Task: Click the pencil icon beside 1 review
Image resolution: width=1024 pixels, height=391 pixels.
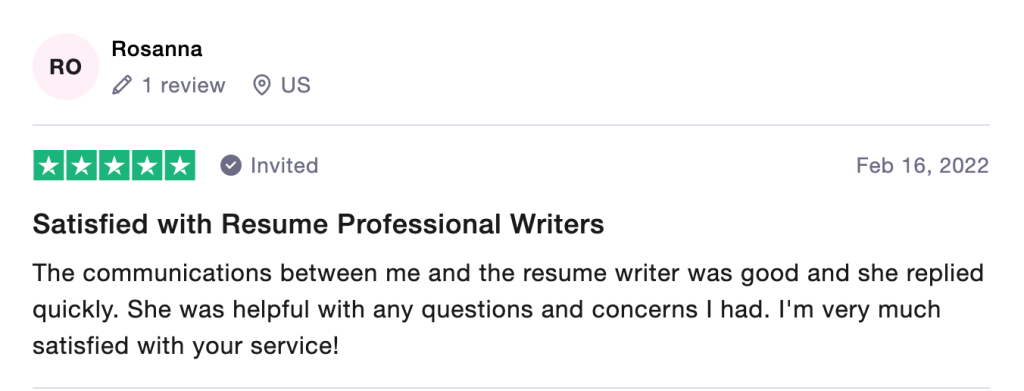Action: tap(121, 86)
